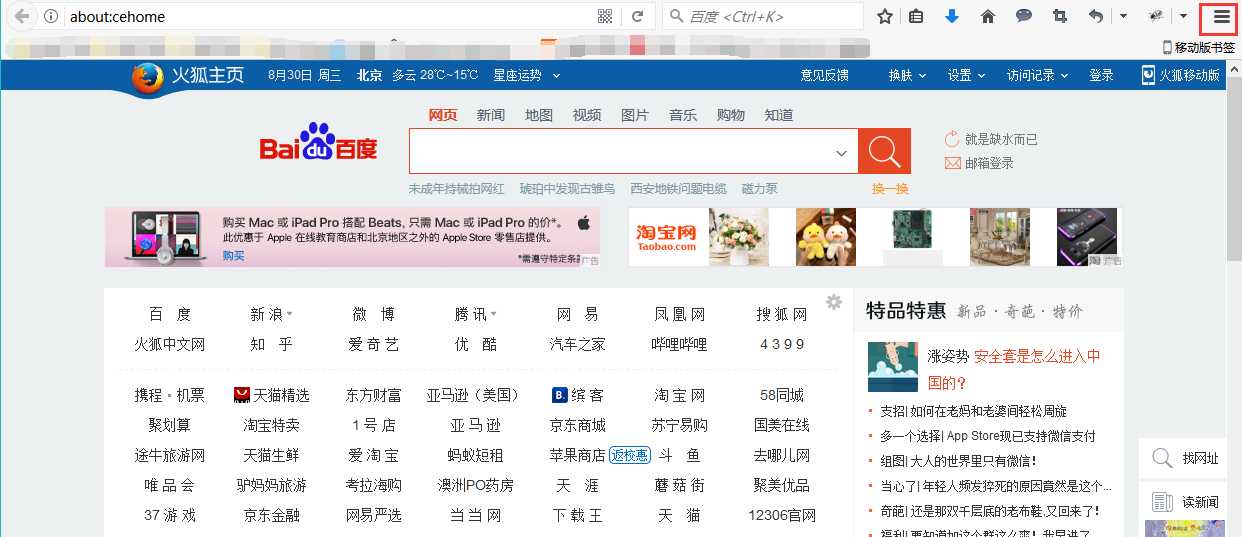The width and height of the screenshot is (1242, 537).
Task: Open the QR code icon in address bar
Action: point(605,16)
